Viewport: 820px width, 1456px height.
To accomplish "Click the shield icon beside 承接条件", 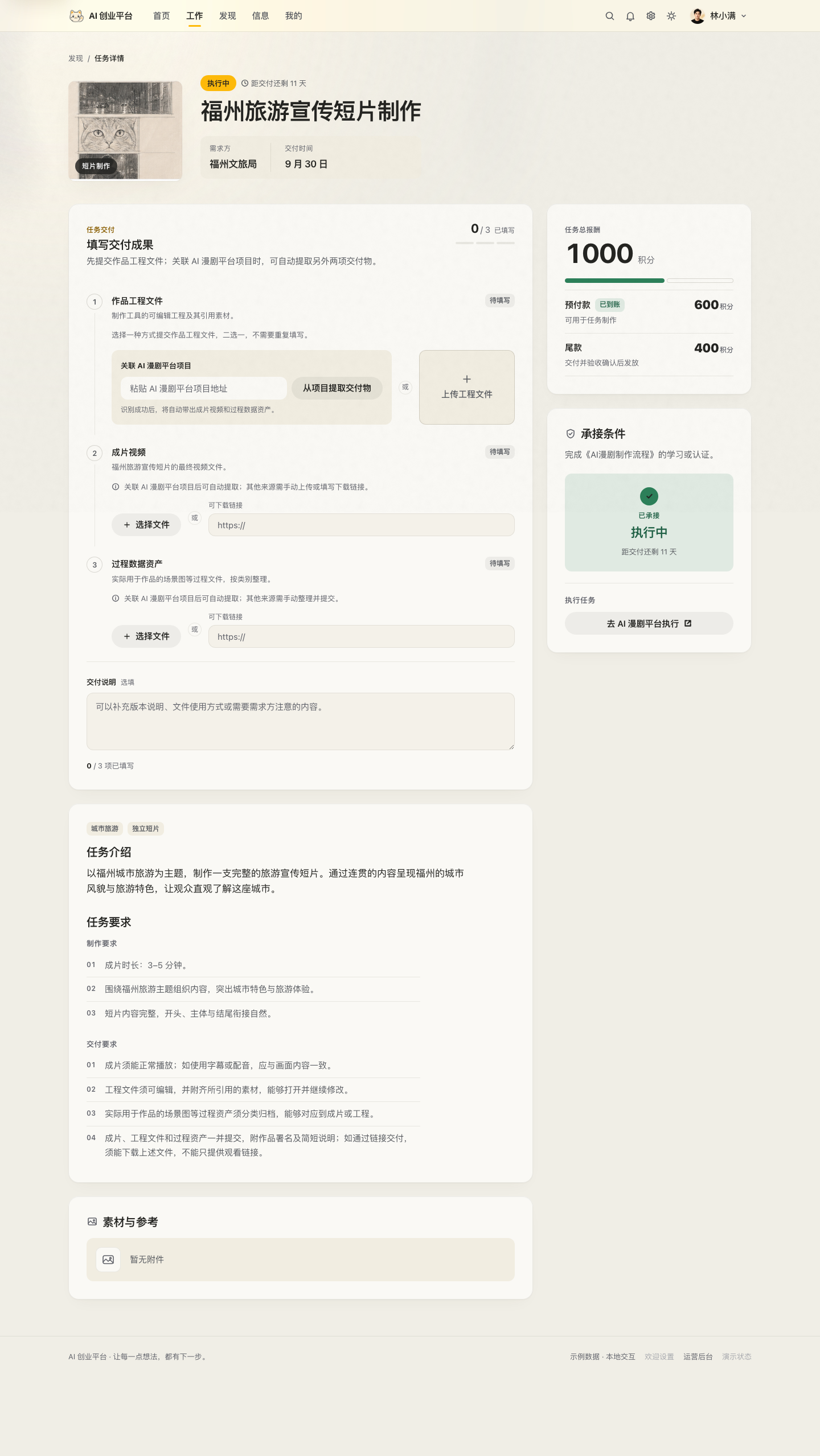I will [x=571, y=434].
